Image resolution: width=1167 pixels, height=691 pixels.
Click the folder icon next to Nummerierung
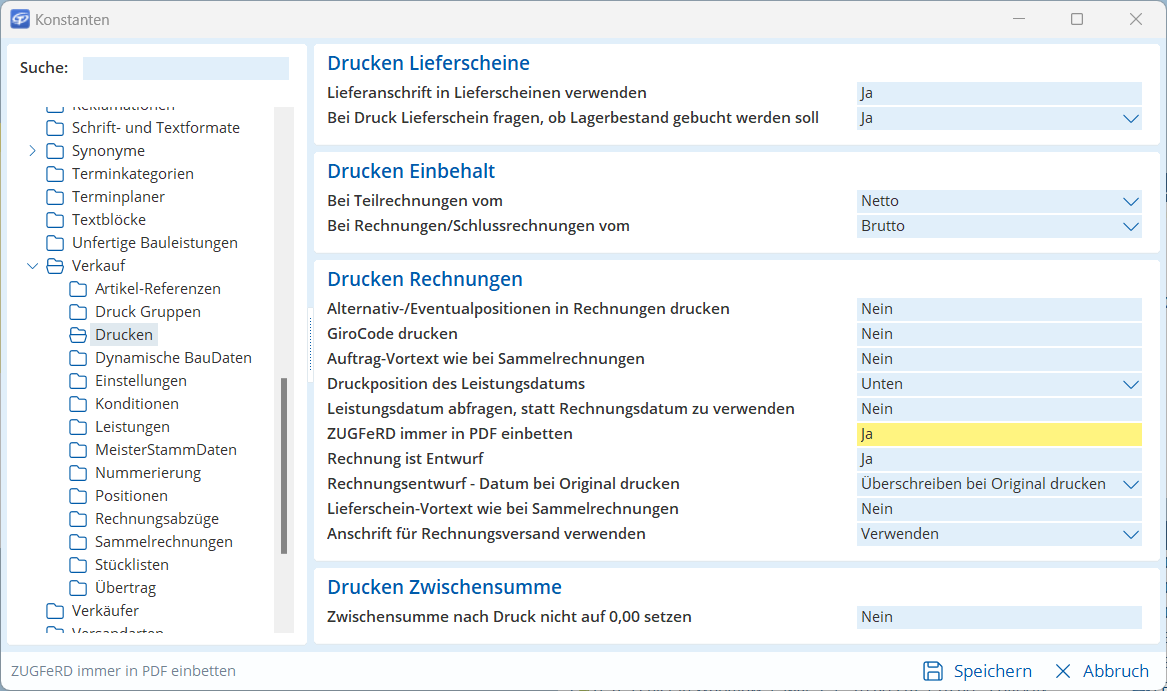78,473
